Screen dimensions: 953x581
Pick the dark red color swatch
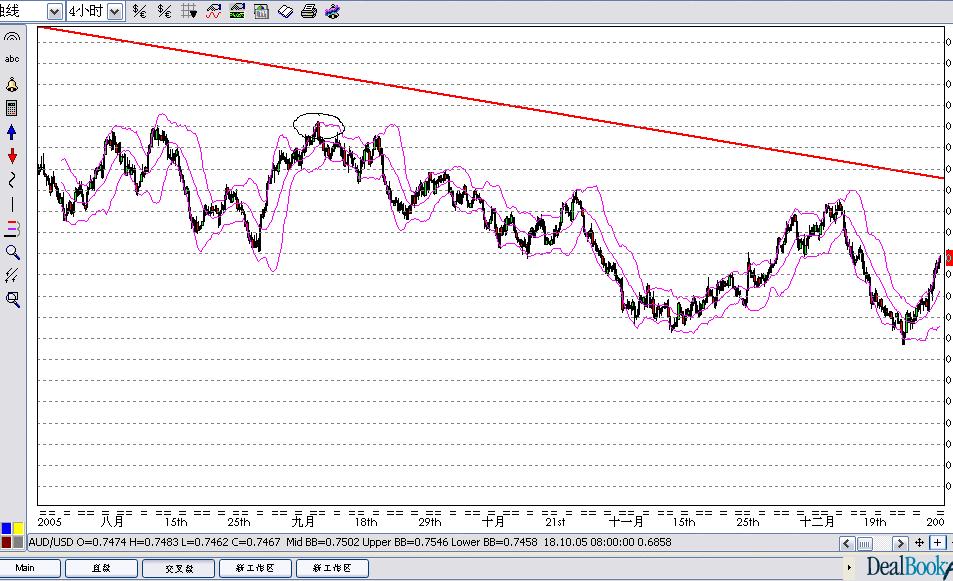pyautogui.click(x=6, y=541)
